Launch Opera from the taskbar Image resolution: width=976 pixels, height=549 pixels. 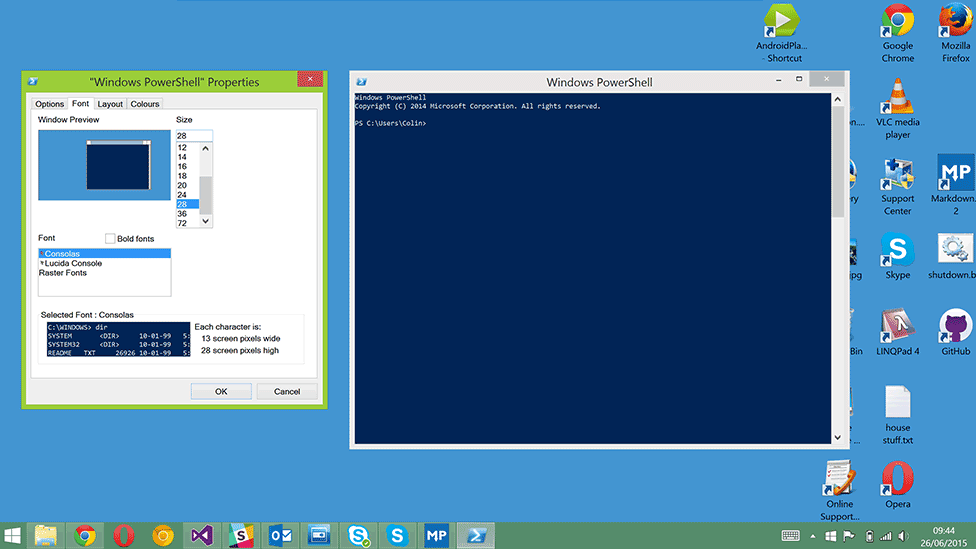click(x=124, y=535)
